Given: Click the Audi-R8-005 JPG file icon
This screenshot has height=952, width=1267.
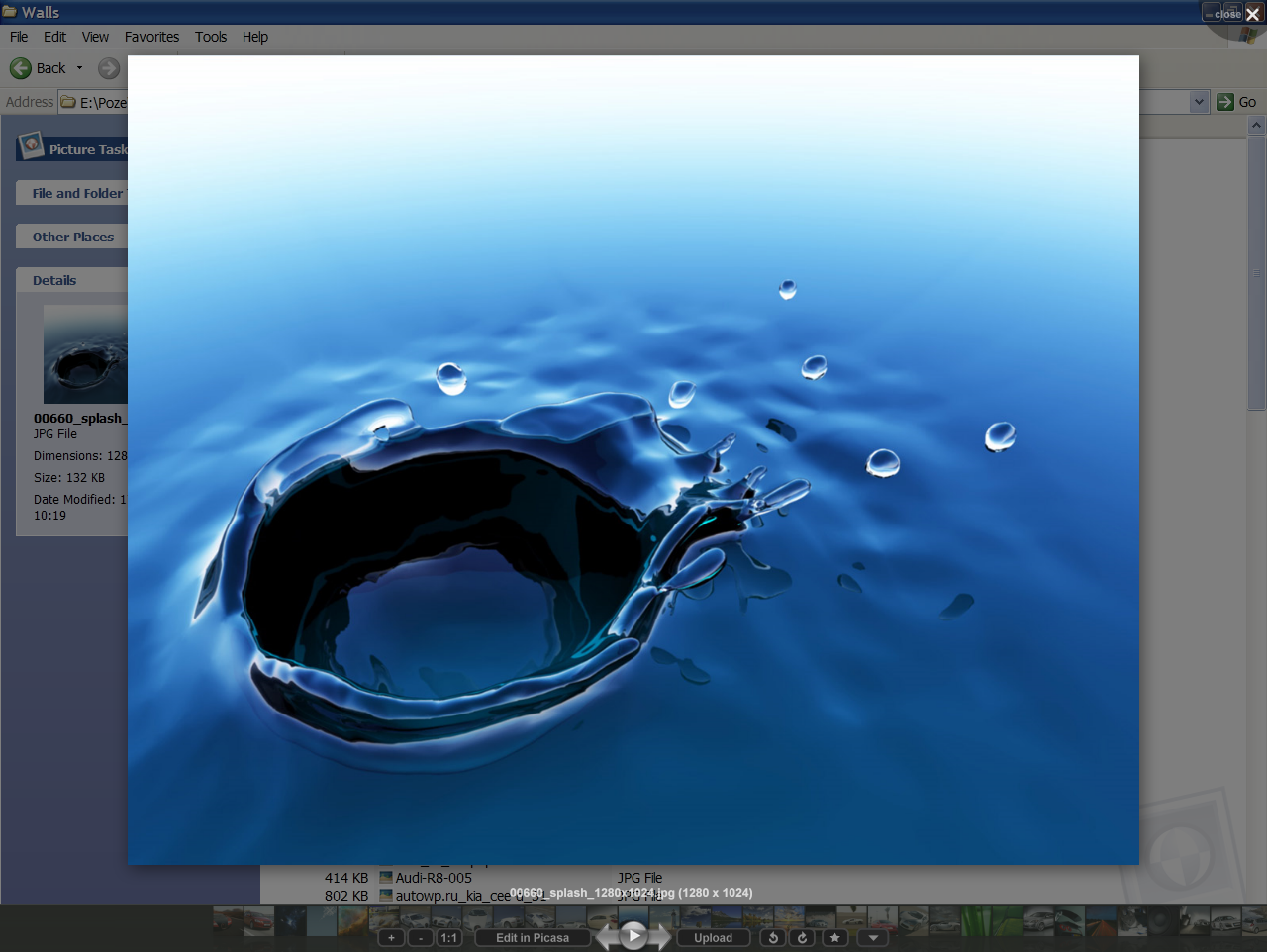Looking at the screenshot, I should 386,878.
